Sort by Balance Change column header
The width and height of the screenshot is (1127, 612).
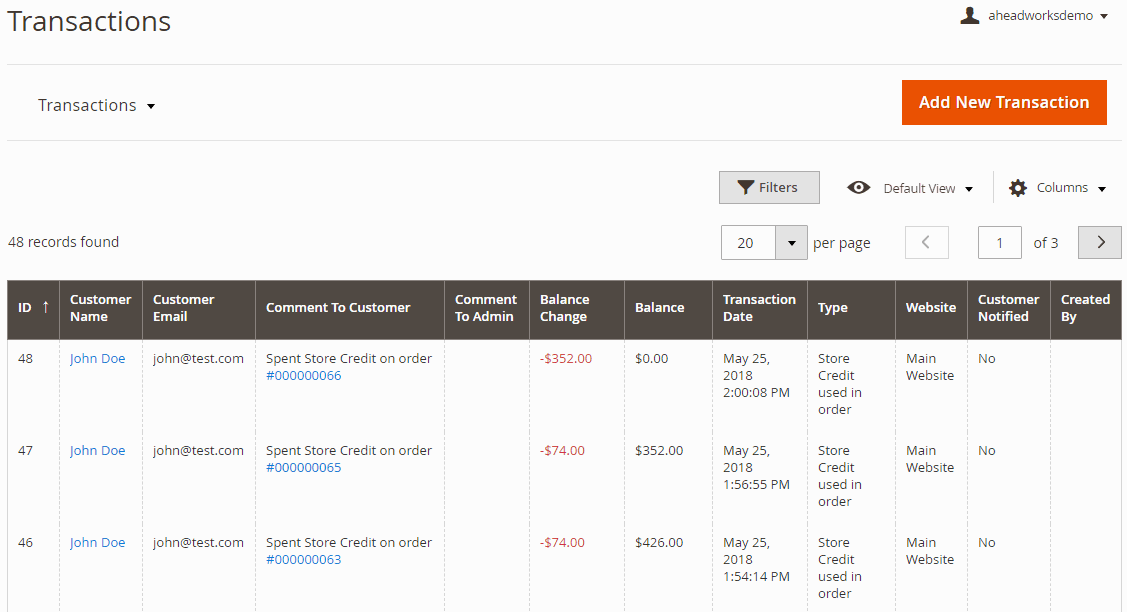click(576, 308)
